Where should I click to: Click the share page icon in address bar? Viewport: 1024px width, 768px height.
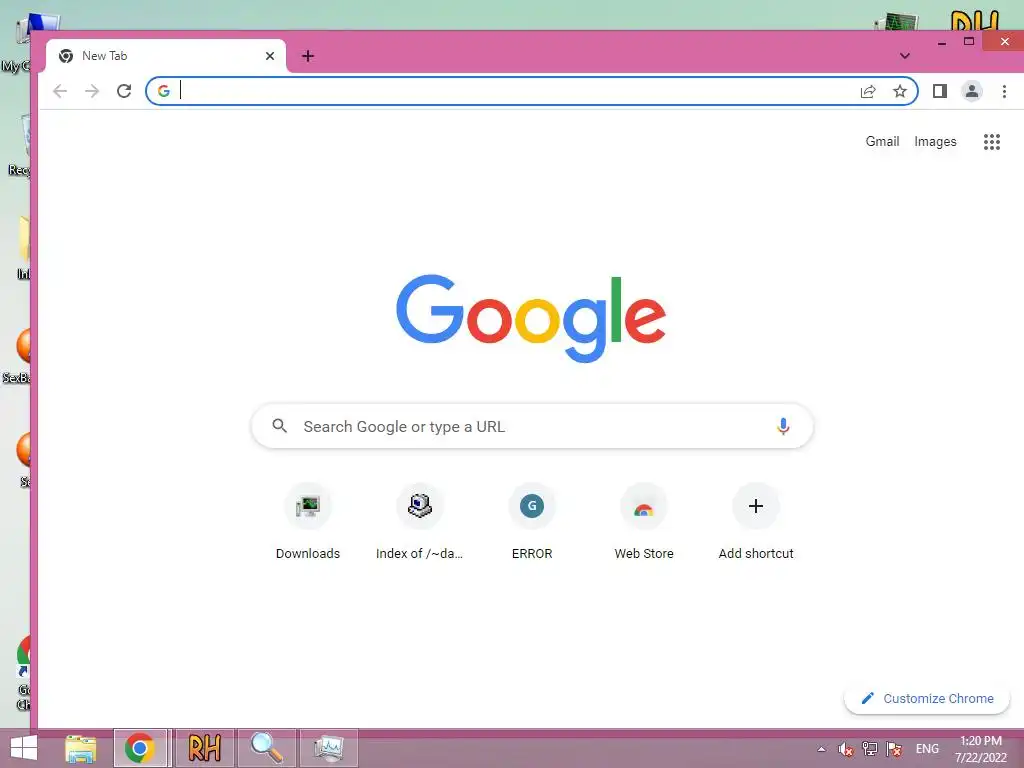(868, 91)
